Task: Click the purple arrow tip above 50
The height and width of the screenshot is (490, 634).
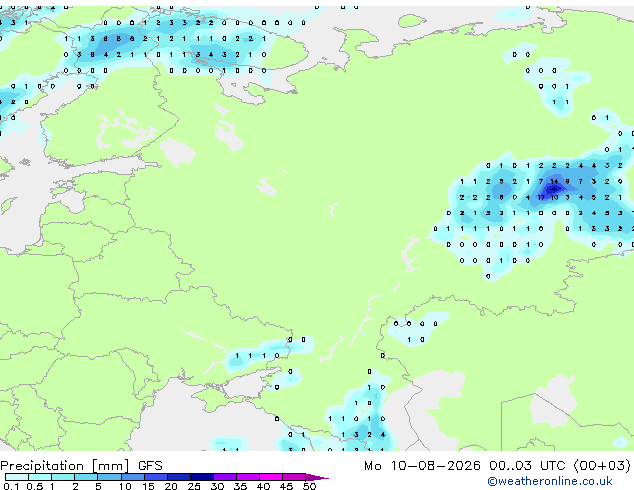Action: (x=317, y=477)
